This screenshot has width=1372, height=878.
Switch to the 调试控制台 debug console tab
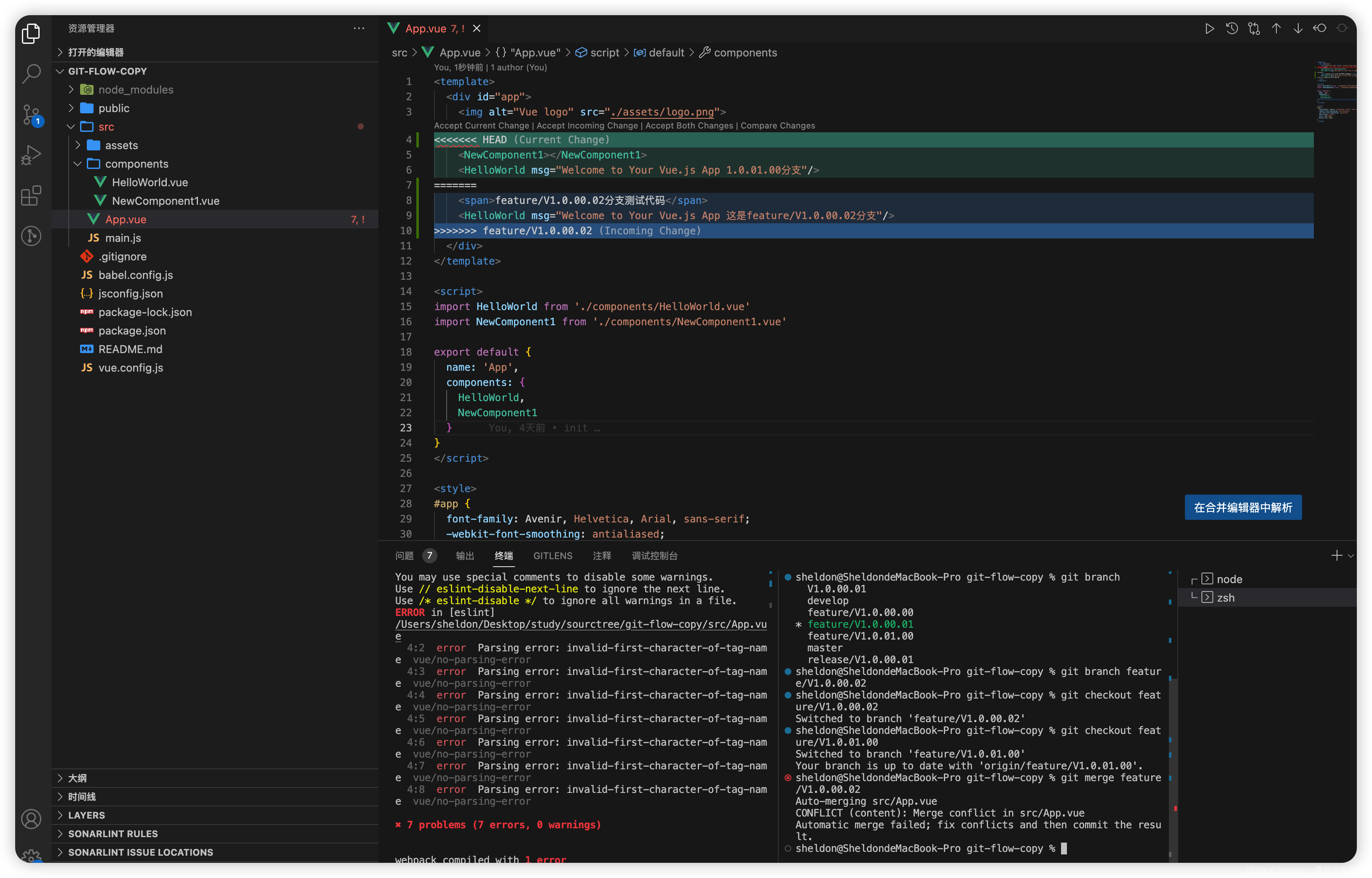click(654, 555)
